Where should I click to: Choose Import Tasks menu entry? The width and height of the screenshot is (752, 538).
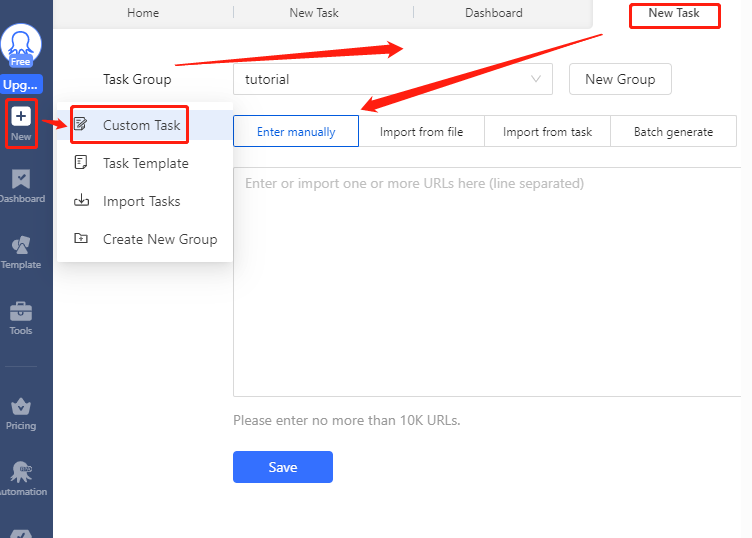tap(141, 201)
